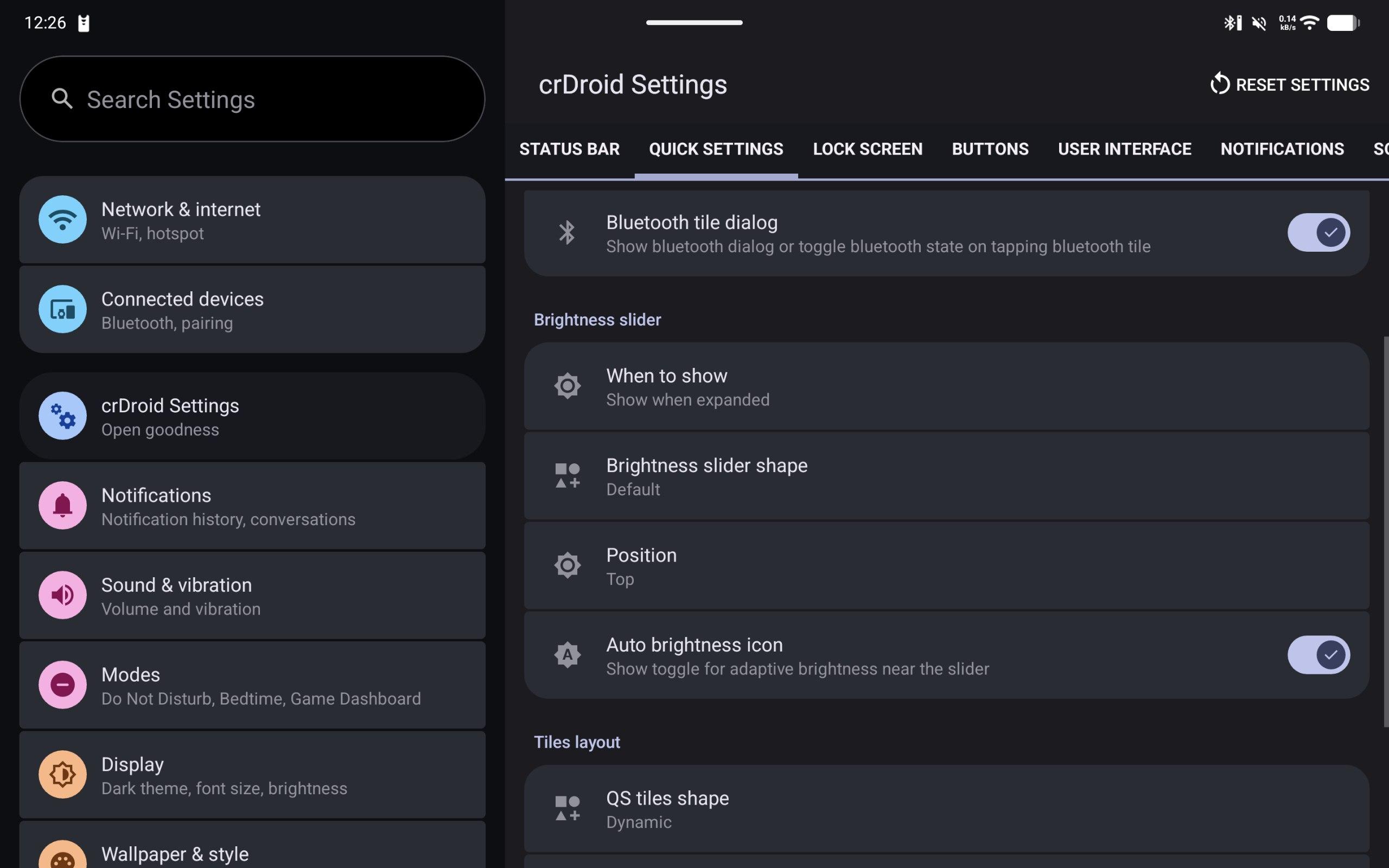The image size is (1389, 868).
Task: Open Modes do-not-disturb icon
Action: pos(62,685)
